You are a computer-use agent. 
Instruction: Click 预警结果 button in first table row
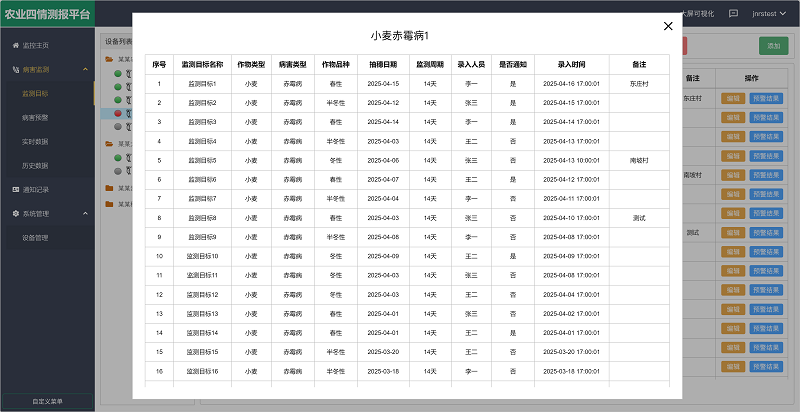[x=768, y=99]
